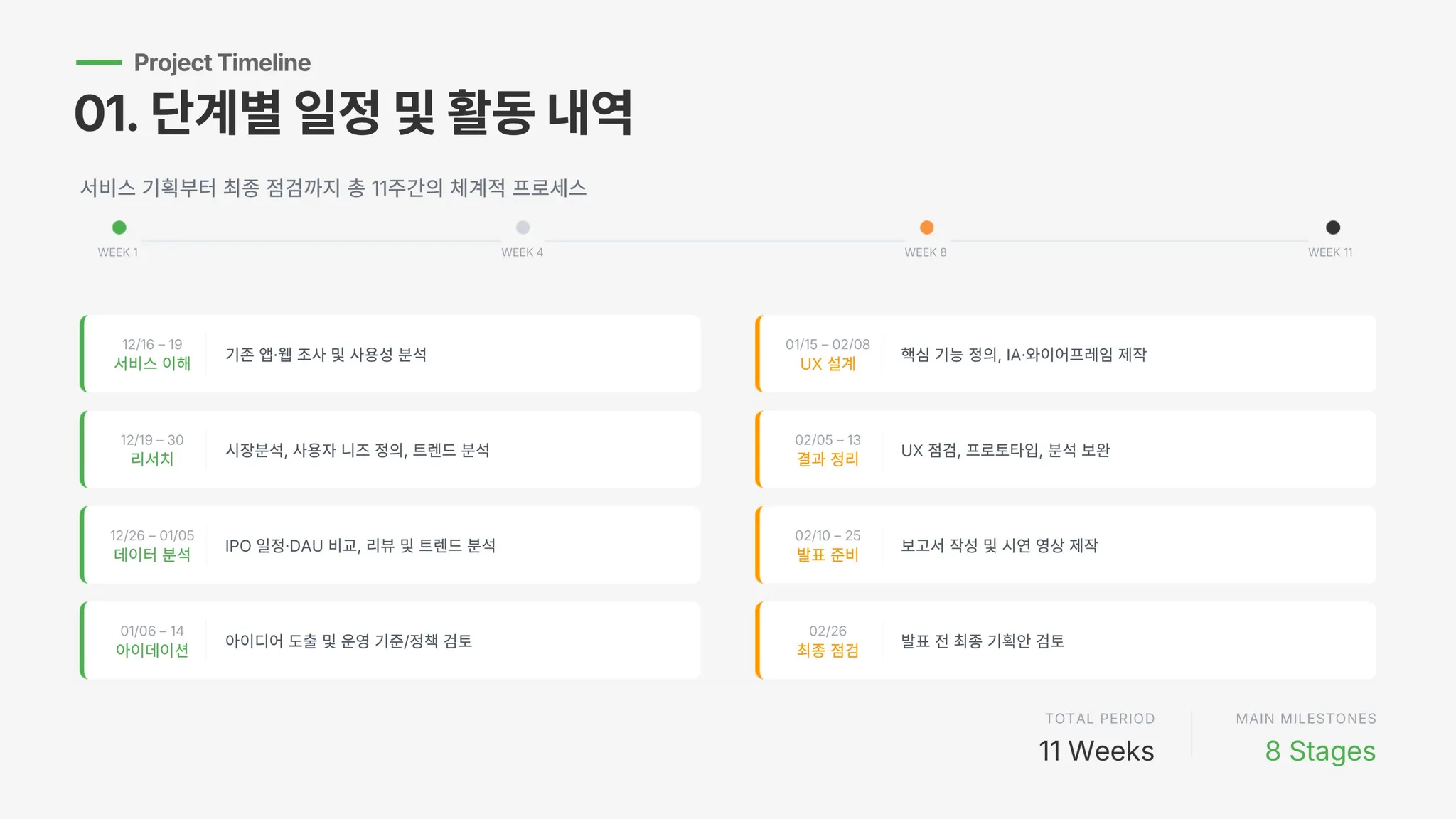Click the text 보고서 작성 및 시연 영상 제작
The height and width of the screenshot is (819, 1456).
pyautogui.click(x=999, y=545)
